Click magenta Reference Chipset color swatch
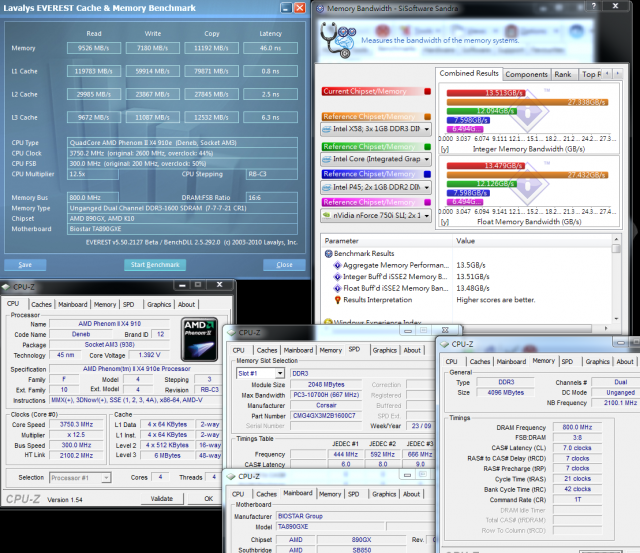640x553 pixels. tap(427, 202)
